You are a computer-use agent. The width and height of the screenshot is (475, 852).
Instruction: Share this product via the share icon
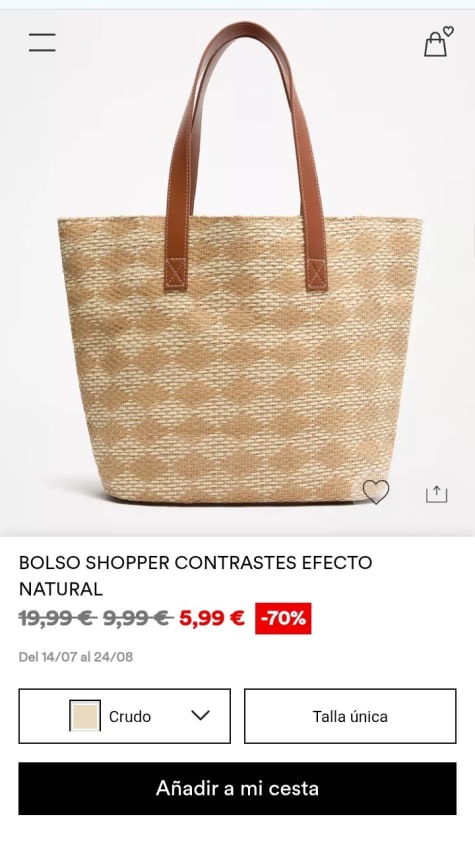(436, 493)
